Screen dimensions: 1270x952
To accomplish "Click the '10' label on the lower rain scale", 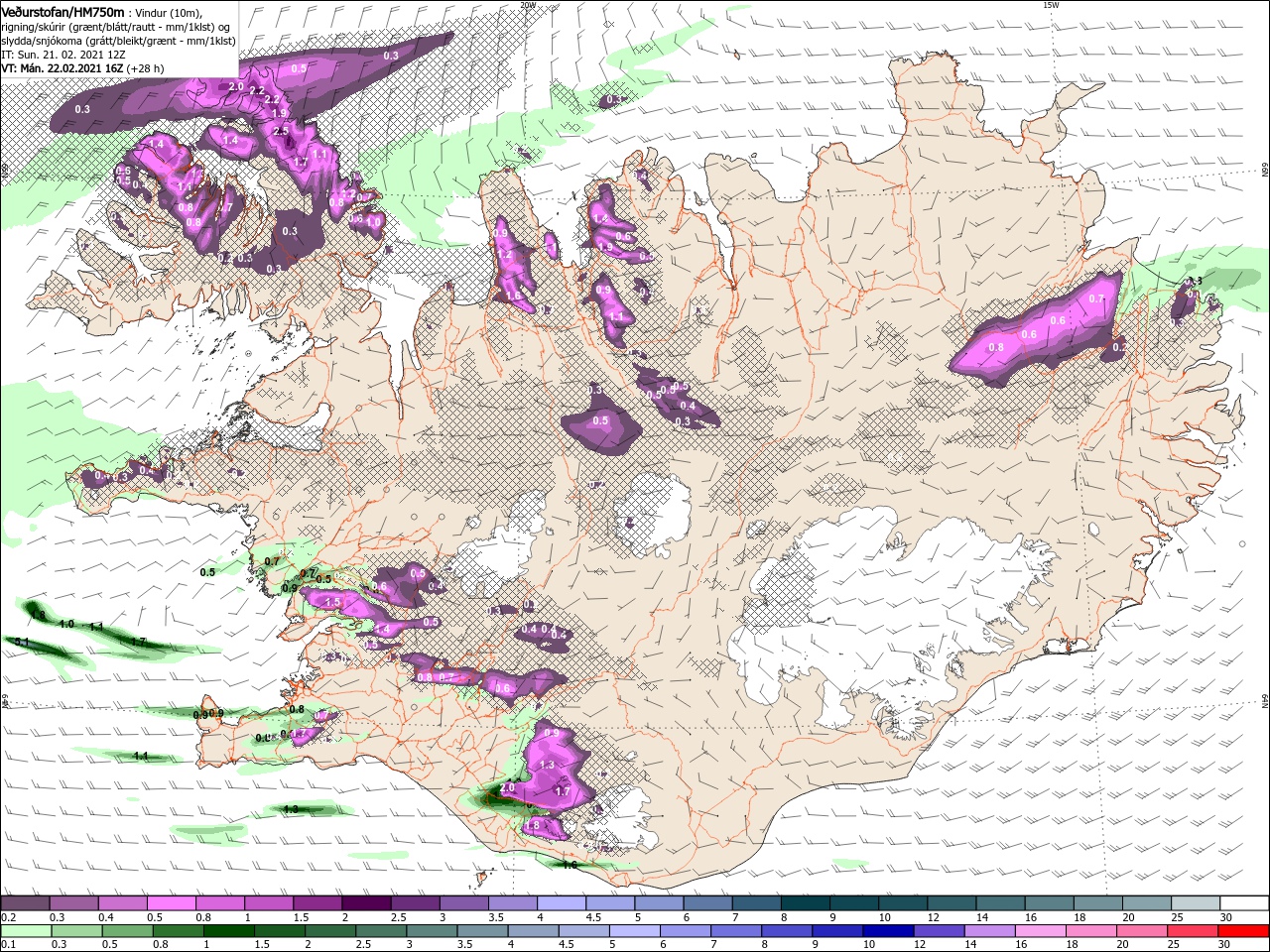I will click(869, 944).
